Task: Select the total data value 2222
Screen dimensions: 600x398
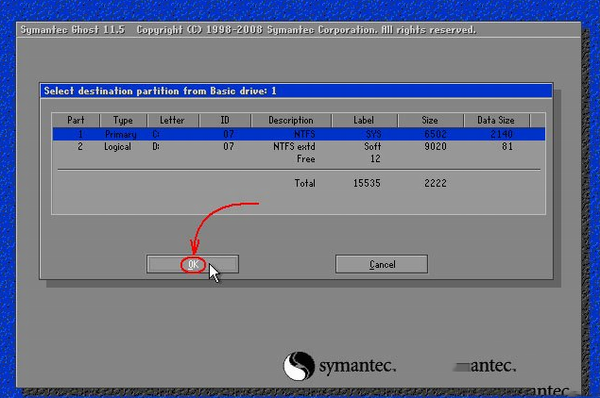Action: [x=435, y=183]
